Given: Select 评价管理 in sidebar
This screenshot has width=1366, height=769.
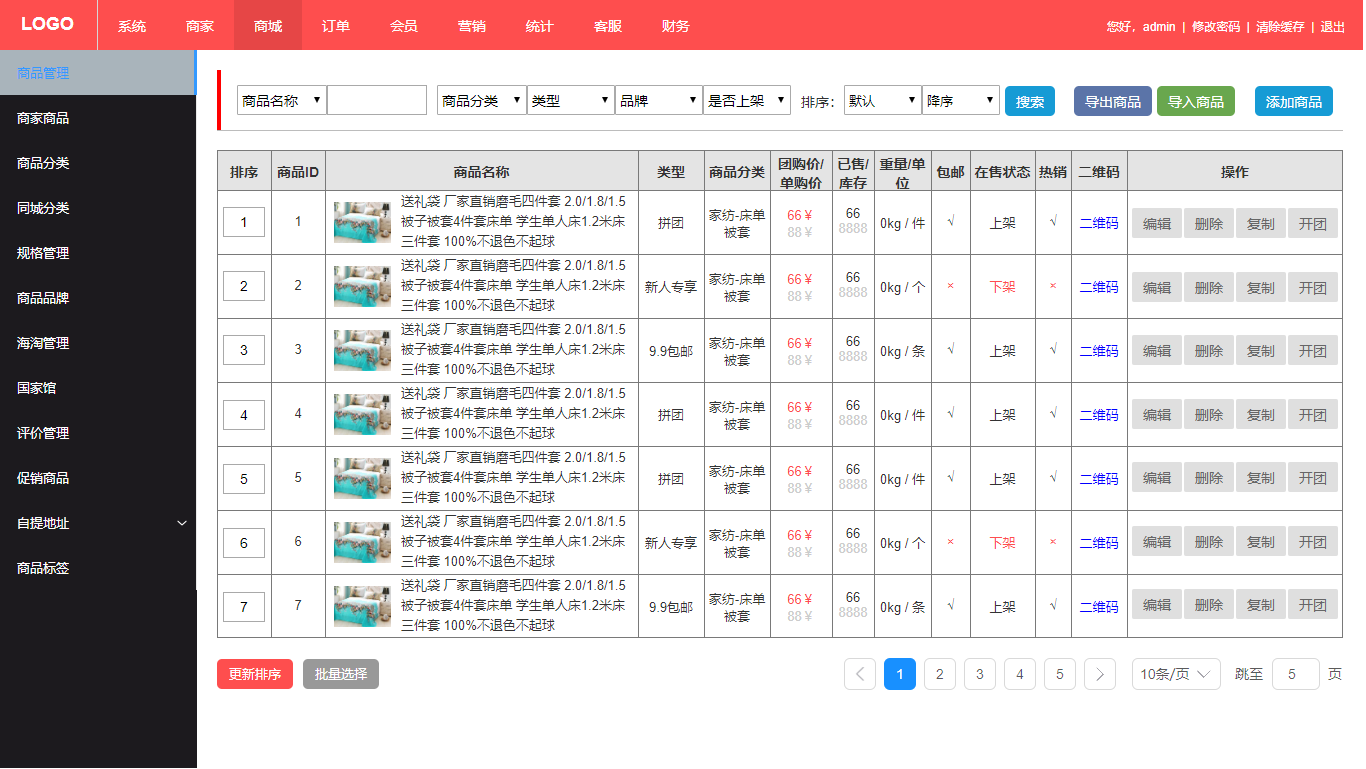Looking at the screenshot, I should (x=98, y=433).
